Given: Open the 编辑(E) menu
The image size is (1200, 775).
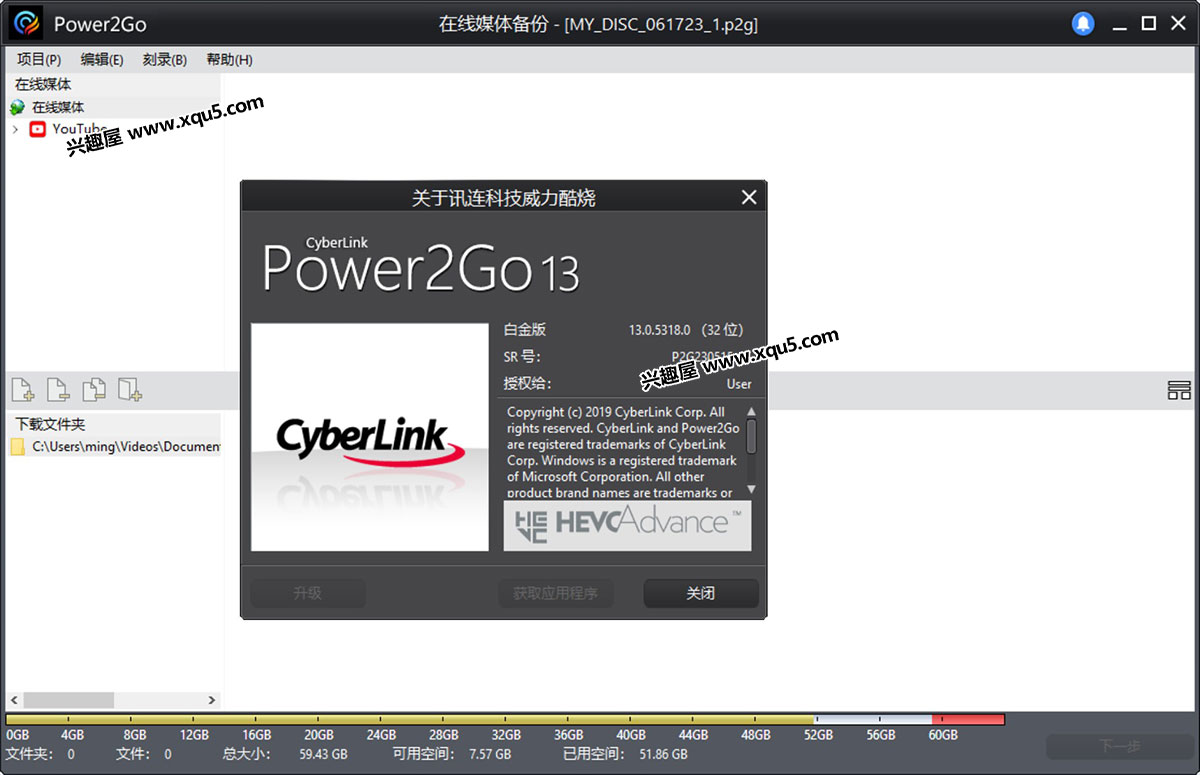Looking at the screenshot, I should tap(102, 60).
